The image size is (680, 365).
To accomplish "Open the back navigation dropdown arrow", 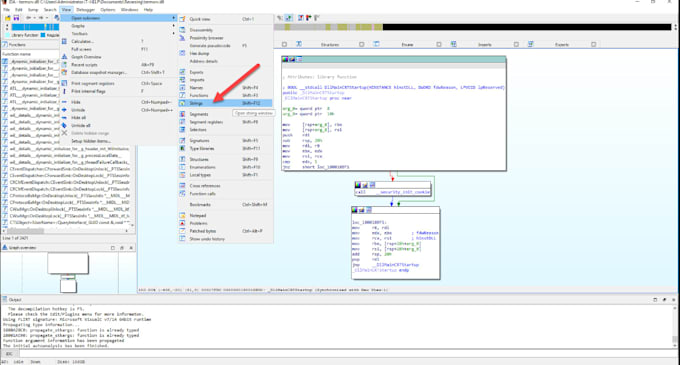I will pos(34,18).
